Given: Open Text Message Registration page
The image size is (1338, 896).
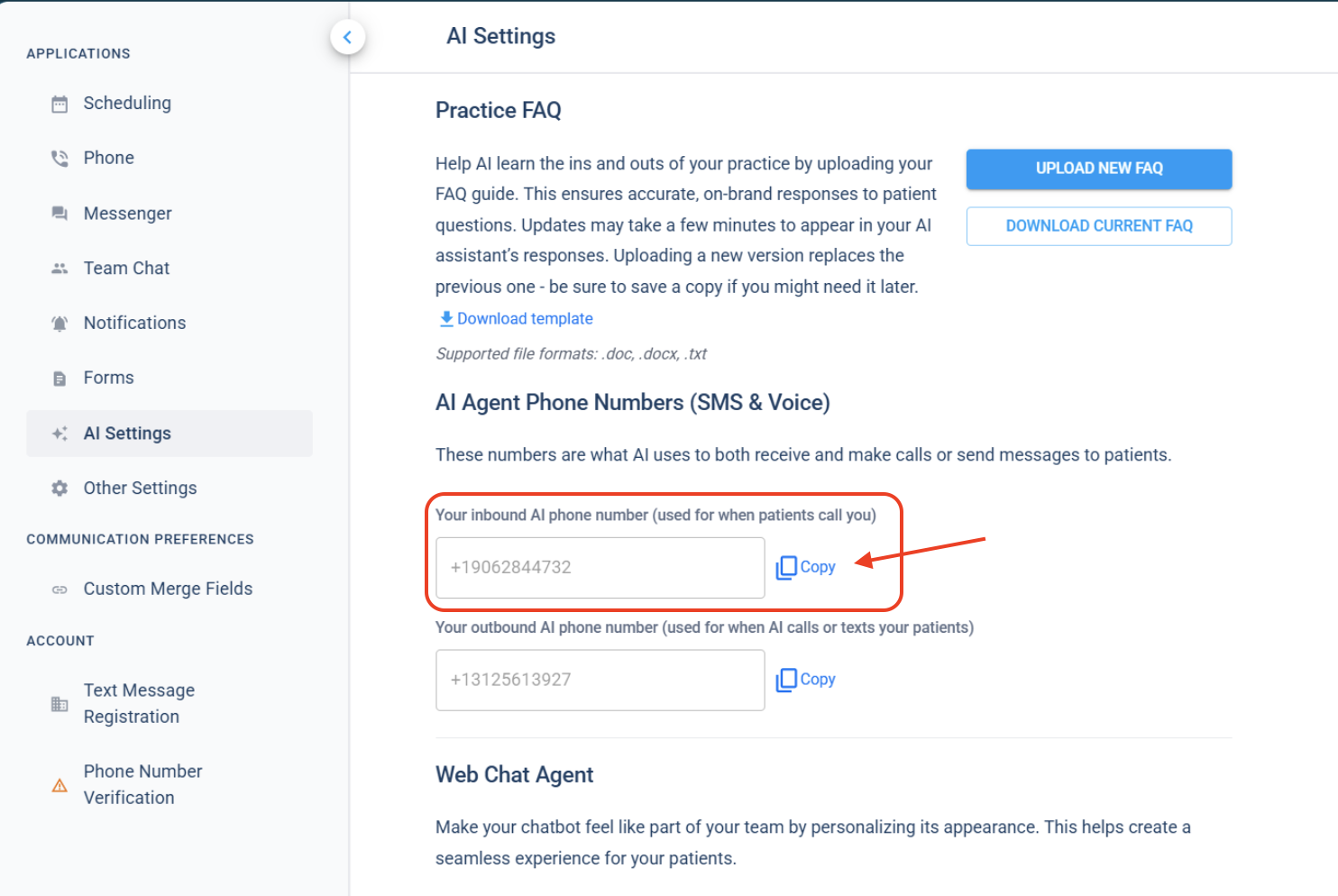Looking at the screenshot, I should pyautogui.click(x=139, y=703).
